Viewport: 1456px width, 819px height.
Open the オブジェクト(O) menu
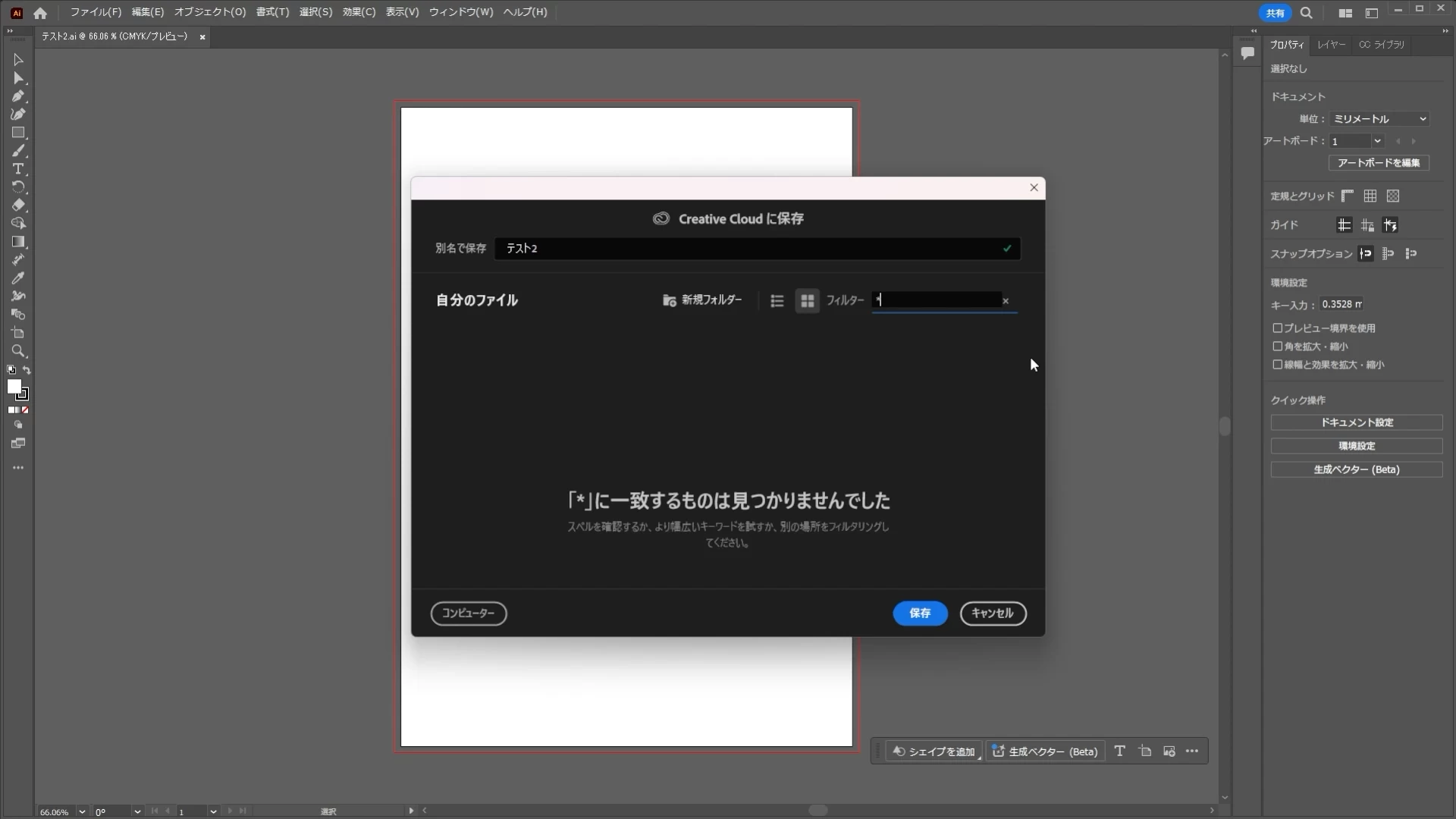tap(210, 12)
